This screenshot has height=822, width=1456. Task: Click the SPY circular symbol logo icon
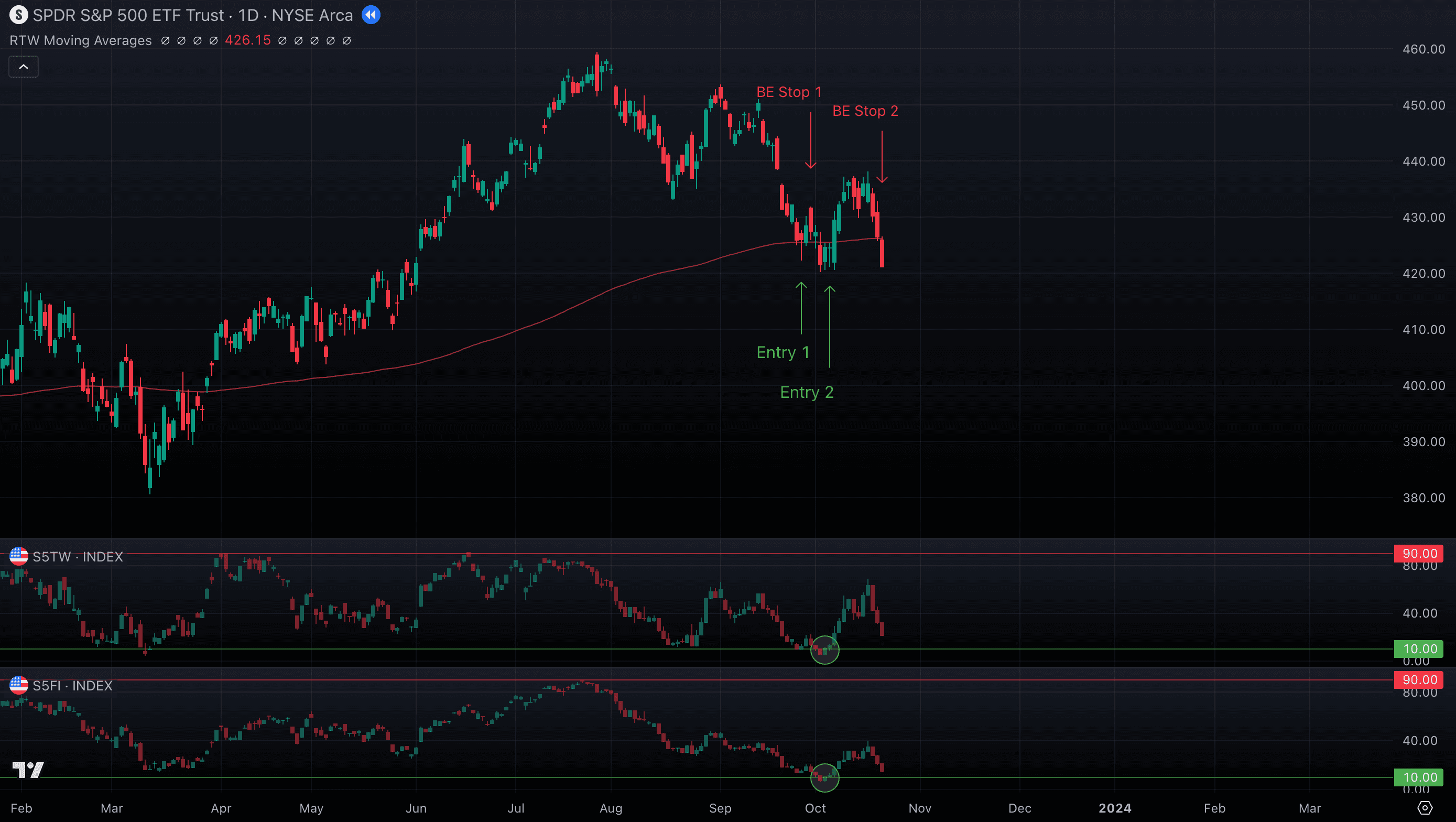(x=19, y=15)
